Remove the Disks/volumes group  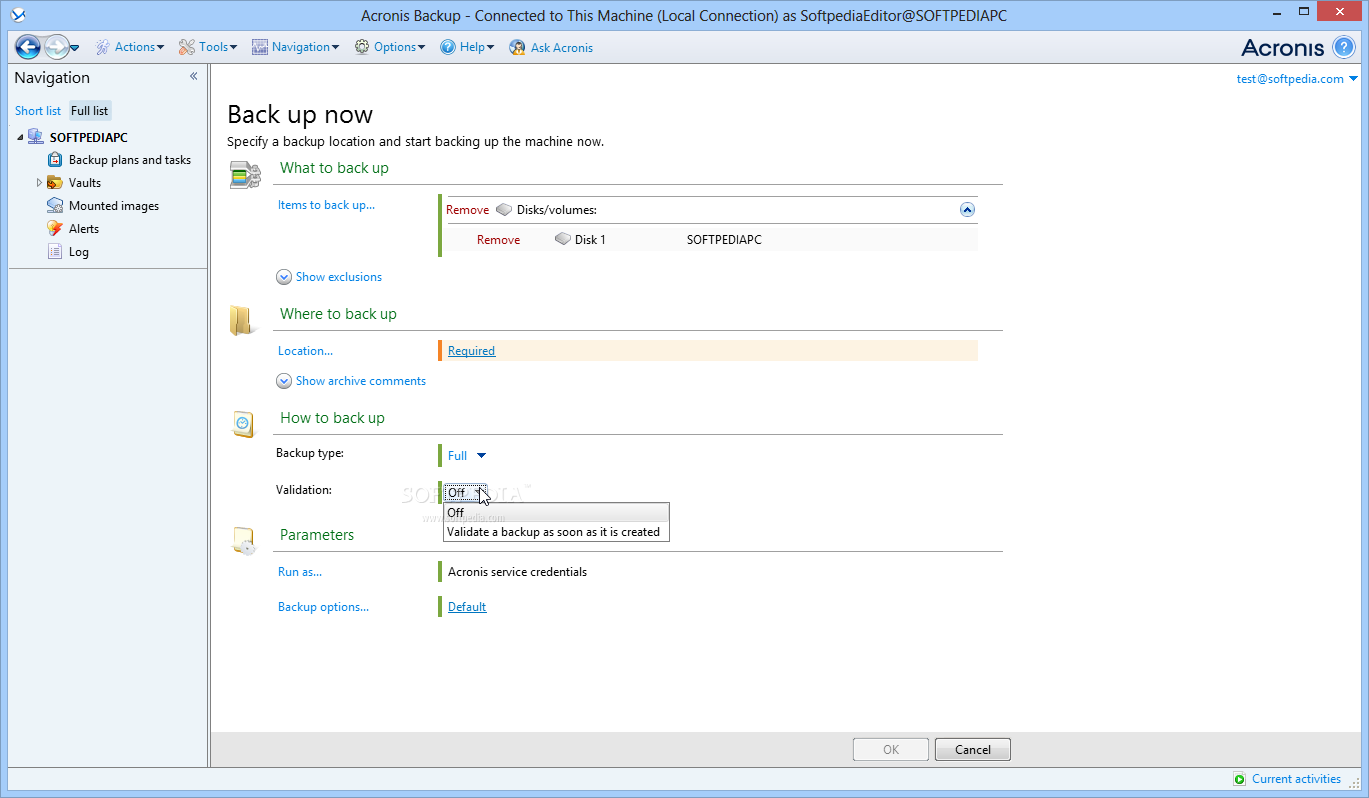[x=467, y=210]
